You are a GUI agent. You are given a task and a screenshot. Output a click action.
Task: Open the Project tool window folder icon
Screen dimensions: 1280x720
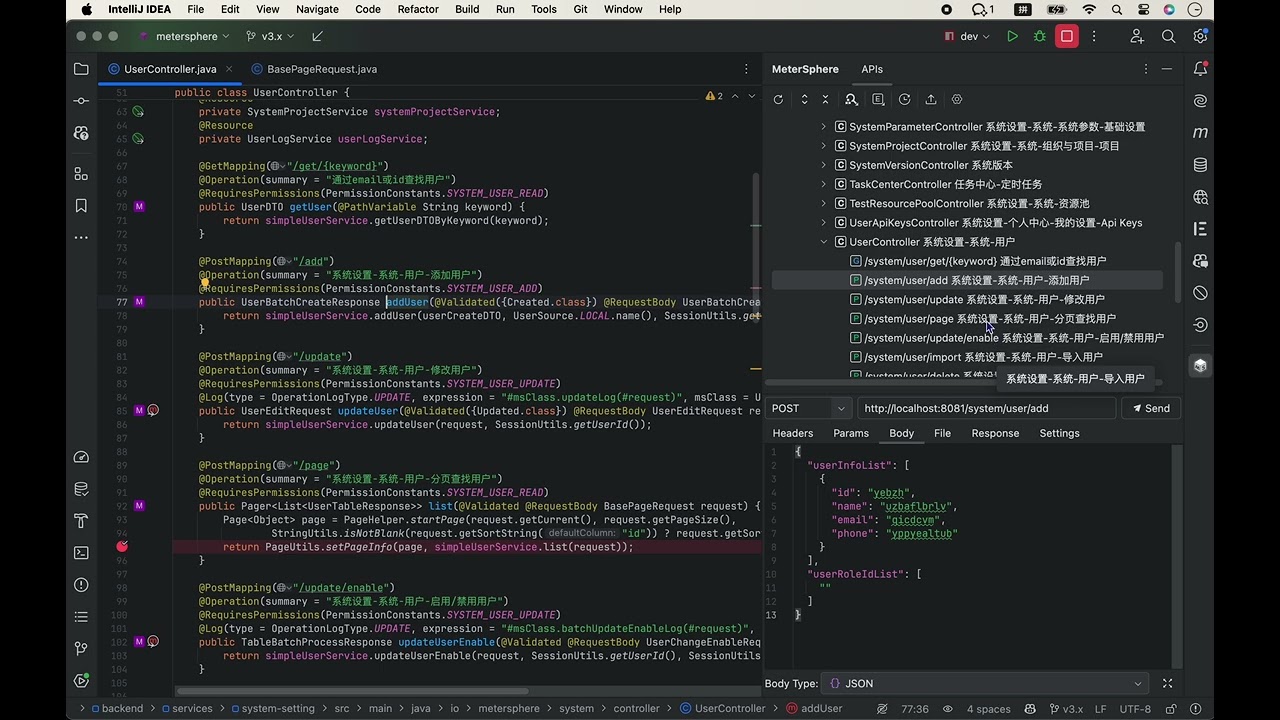tap(81, 69)
